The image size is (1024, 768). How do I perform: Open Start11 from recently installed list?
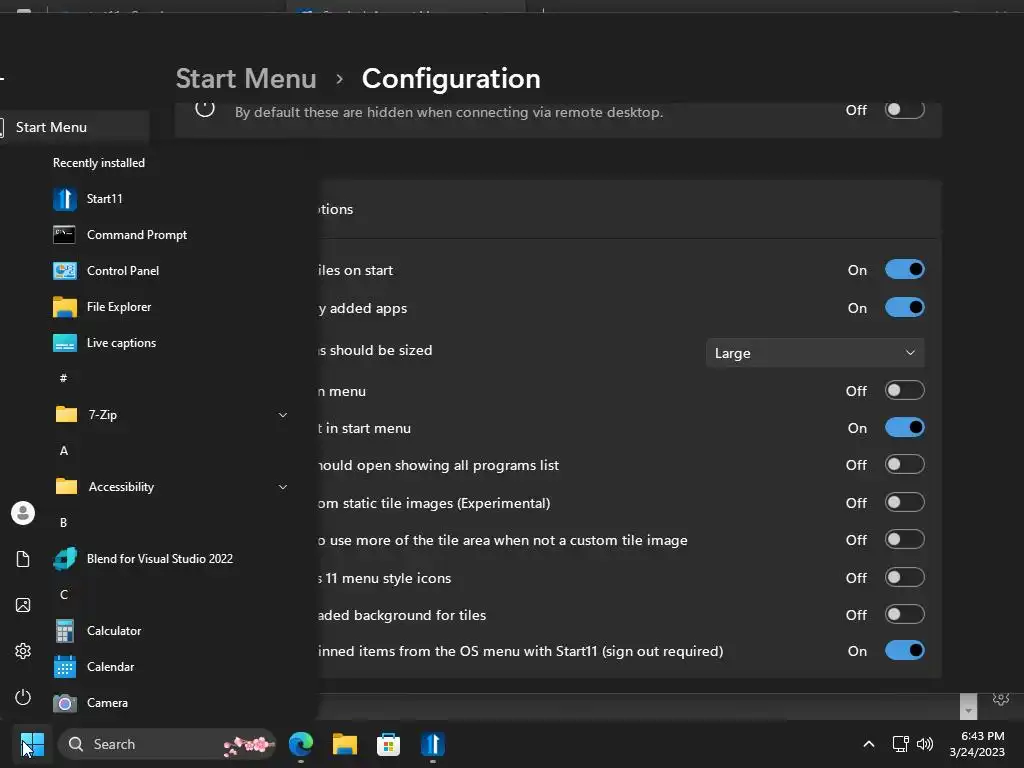click(x=104, y=199)
